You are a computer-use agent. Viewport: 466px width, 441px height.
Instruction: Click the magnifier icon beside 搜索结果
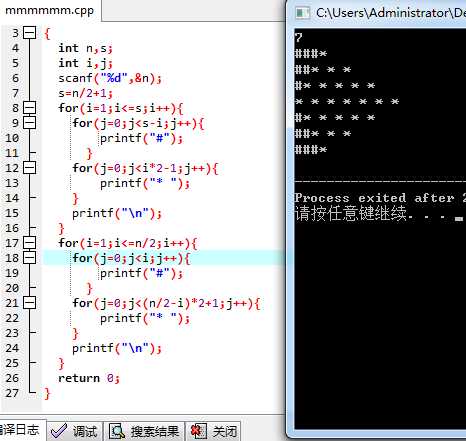coord(117,431)
